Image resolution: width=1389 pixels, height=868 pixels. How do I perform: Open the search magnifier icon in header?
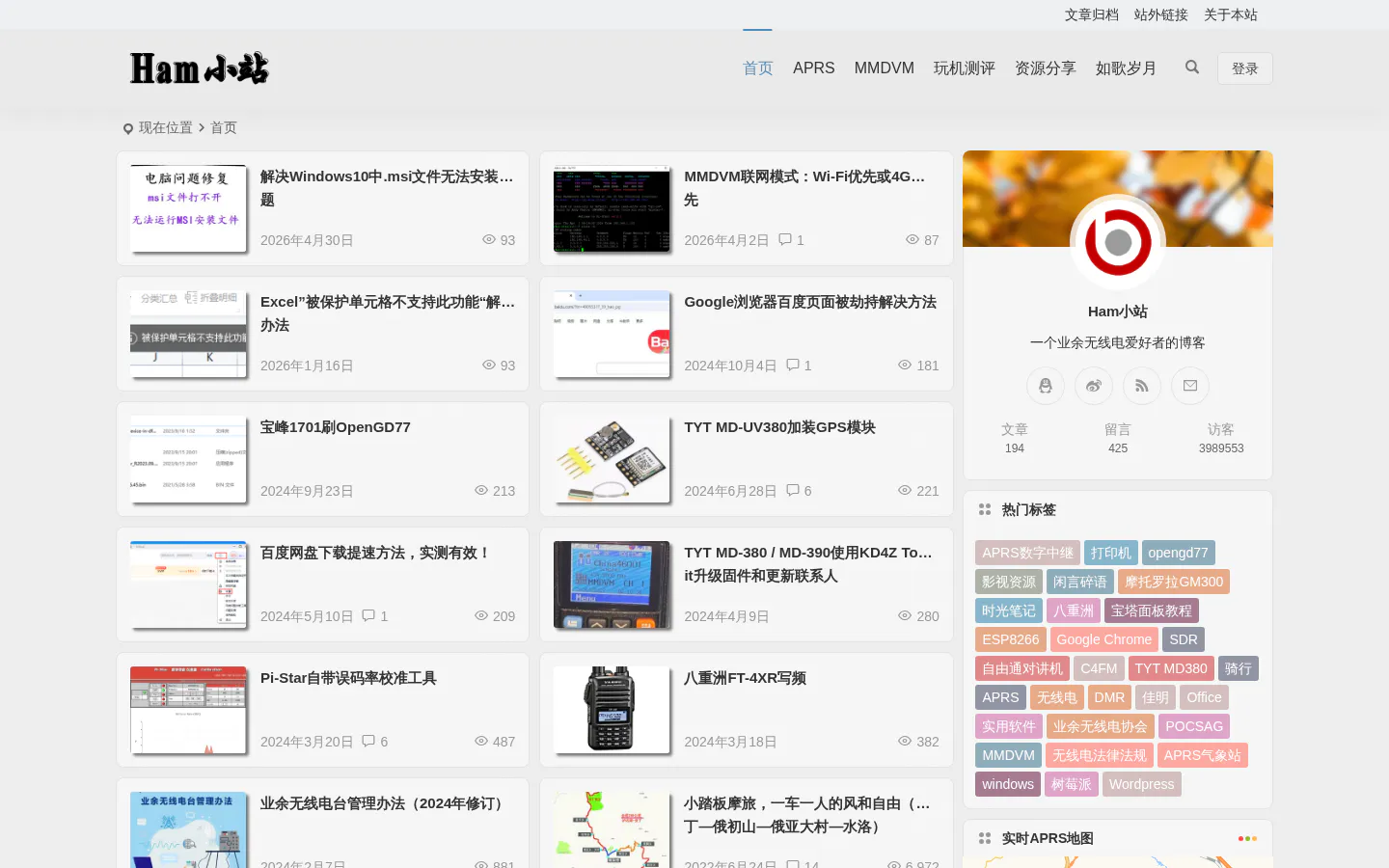(x=1192, y=68)
